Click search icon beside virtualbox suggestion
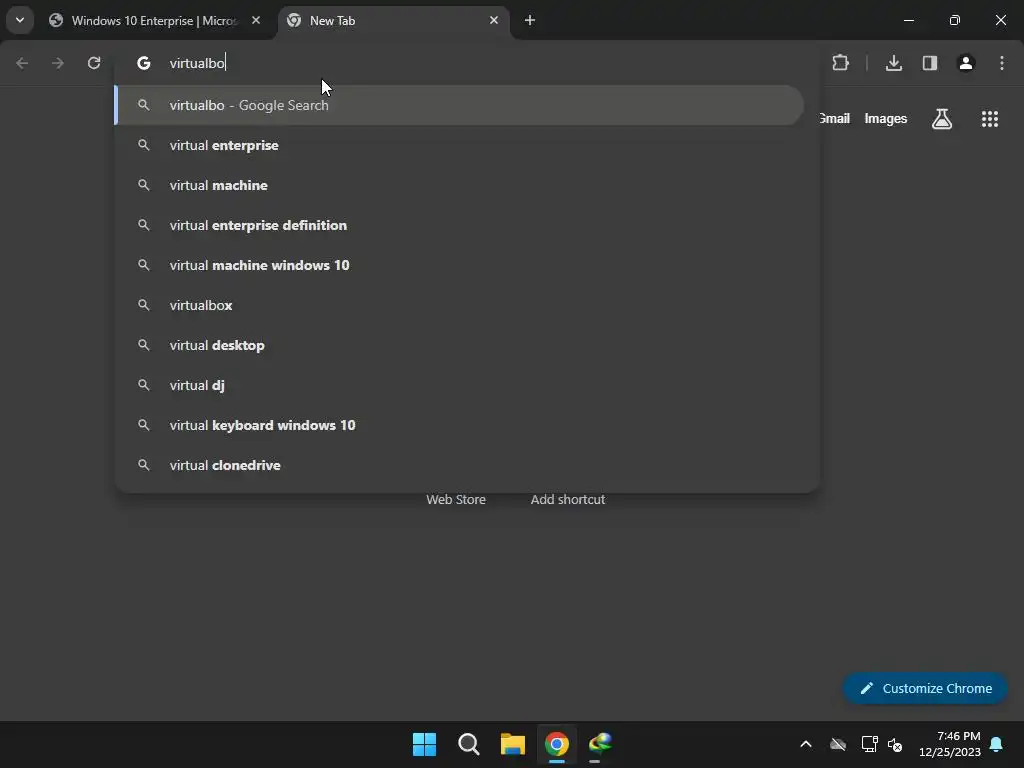This screenshot has height=768, width=1024. [x=144, y=305]
